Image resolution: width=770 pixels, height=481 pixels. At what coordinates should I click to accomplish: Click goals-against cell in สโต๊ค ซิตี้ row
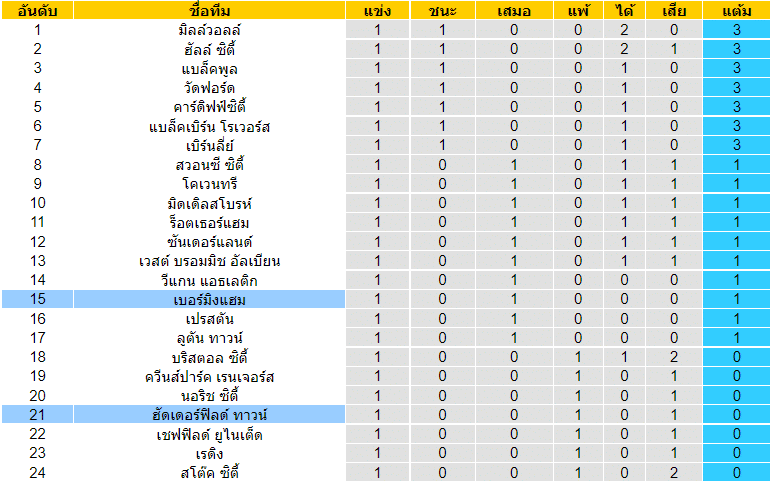point(674,473)
